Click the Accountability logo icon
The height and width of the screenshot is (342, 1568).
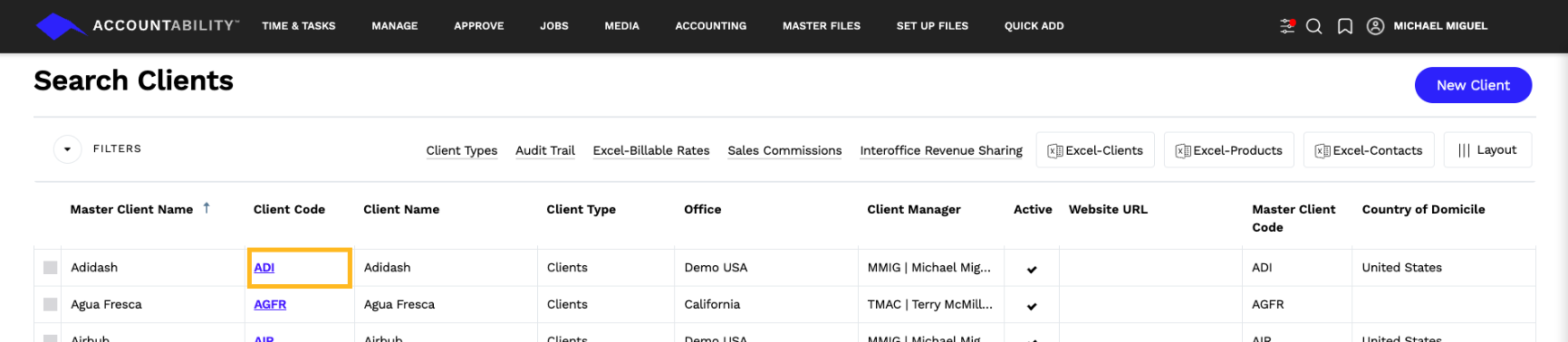(61, 26)
